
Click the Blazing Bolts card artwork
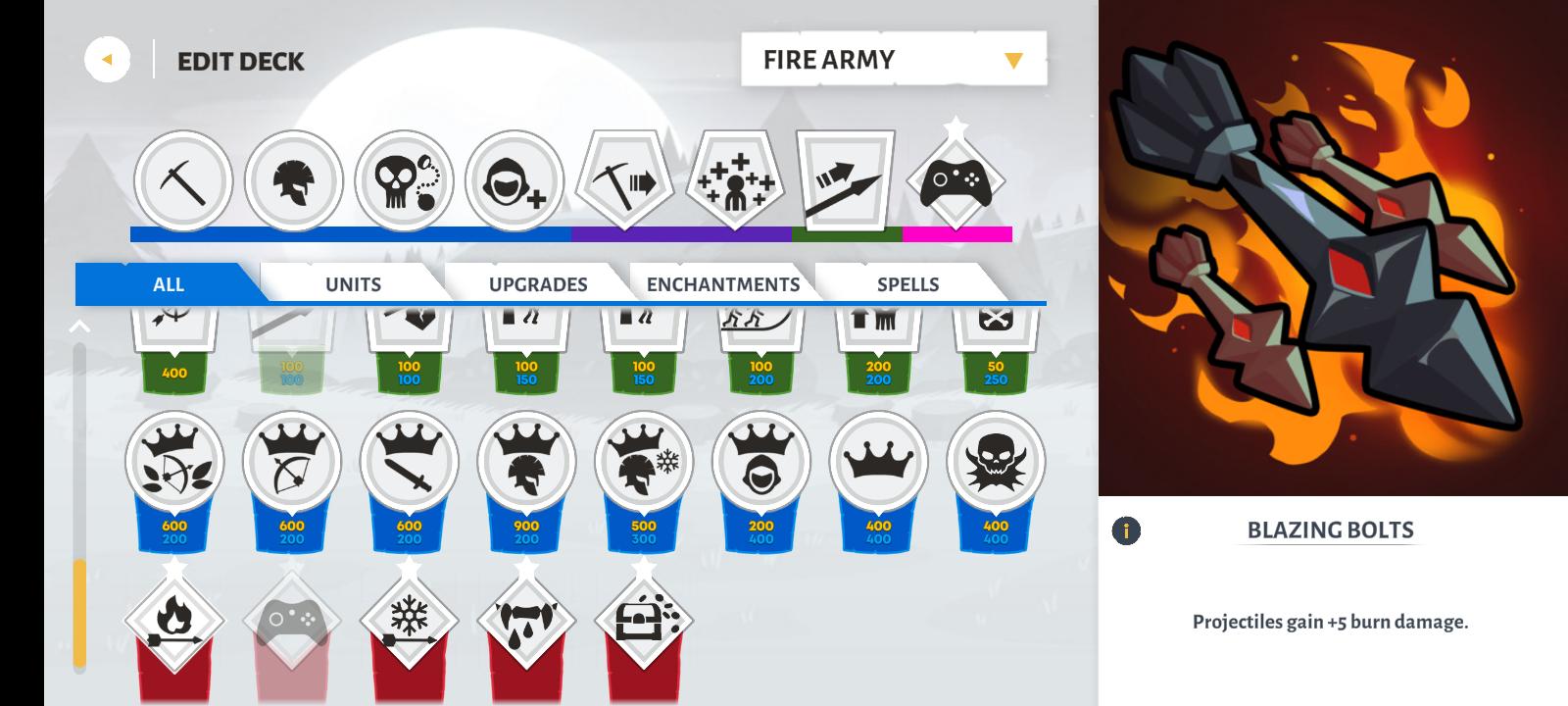click(x=1333, y=247)
